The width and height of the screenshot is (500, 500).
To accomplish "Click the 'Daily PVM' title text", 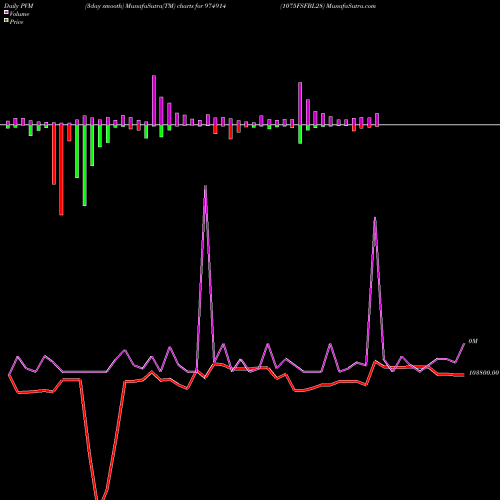I will point(19,6).
